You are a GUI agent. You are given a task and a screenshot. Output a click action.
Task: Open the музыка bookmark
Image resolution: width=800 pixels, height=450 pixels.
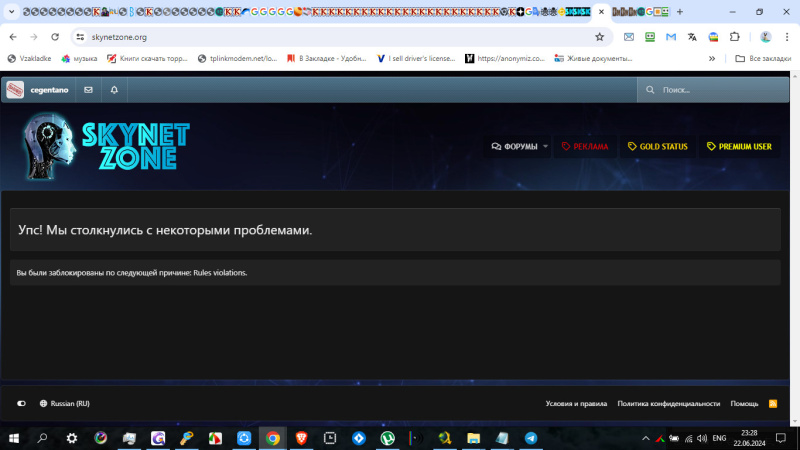[79, 59]
